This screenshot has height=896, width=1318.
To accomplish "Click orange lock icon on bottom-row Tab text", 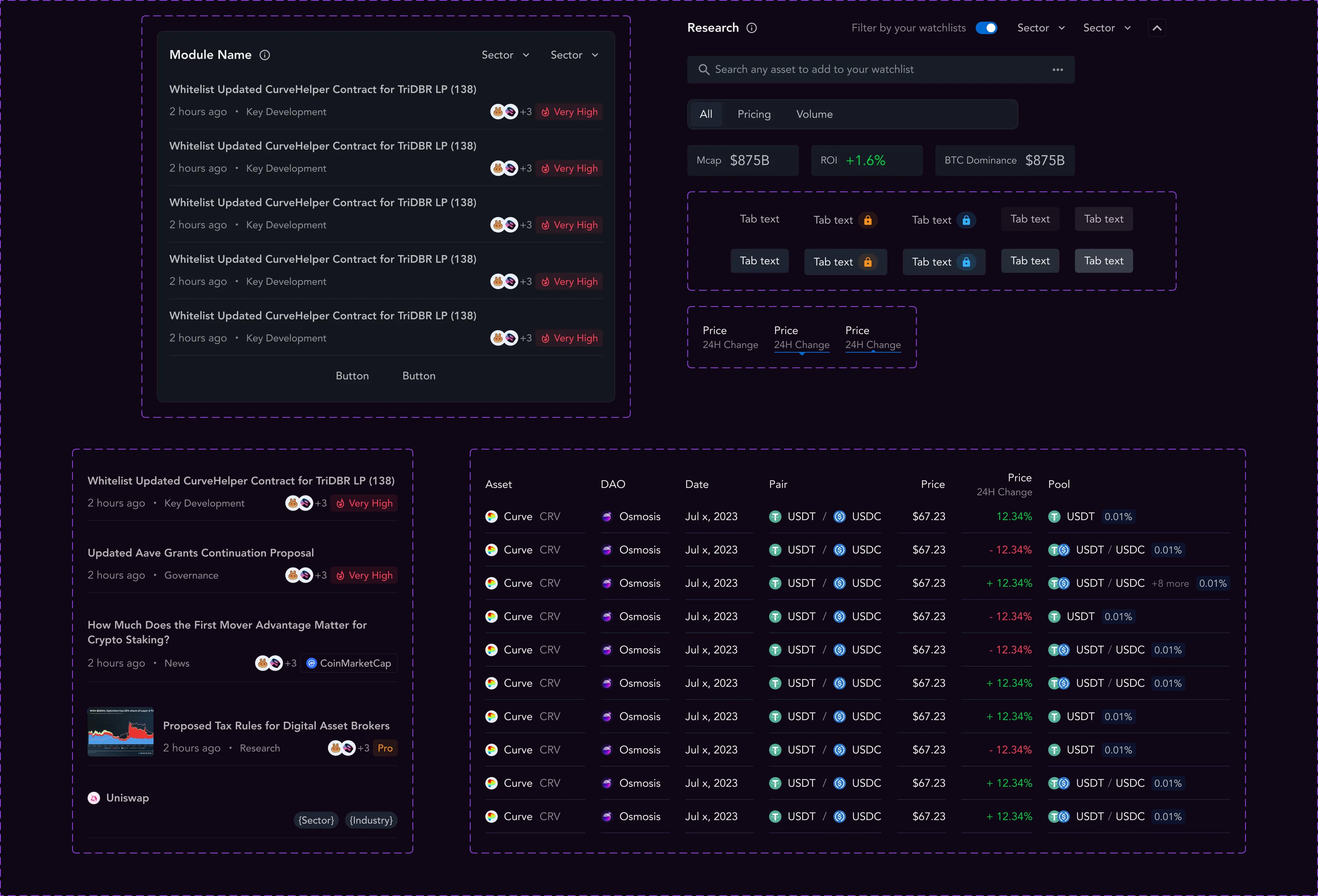I will 868,262.
